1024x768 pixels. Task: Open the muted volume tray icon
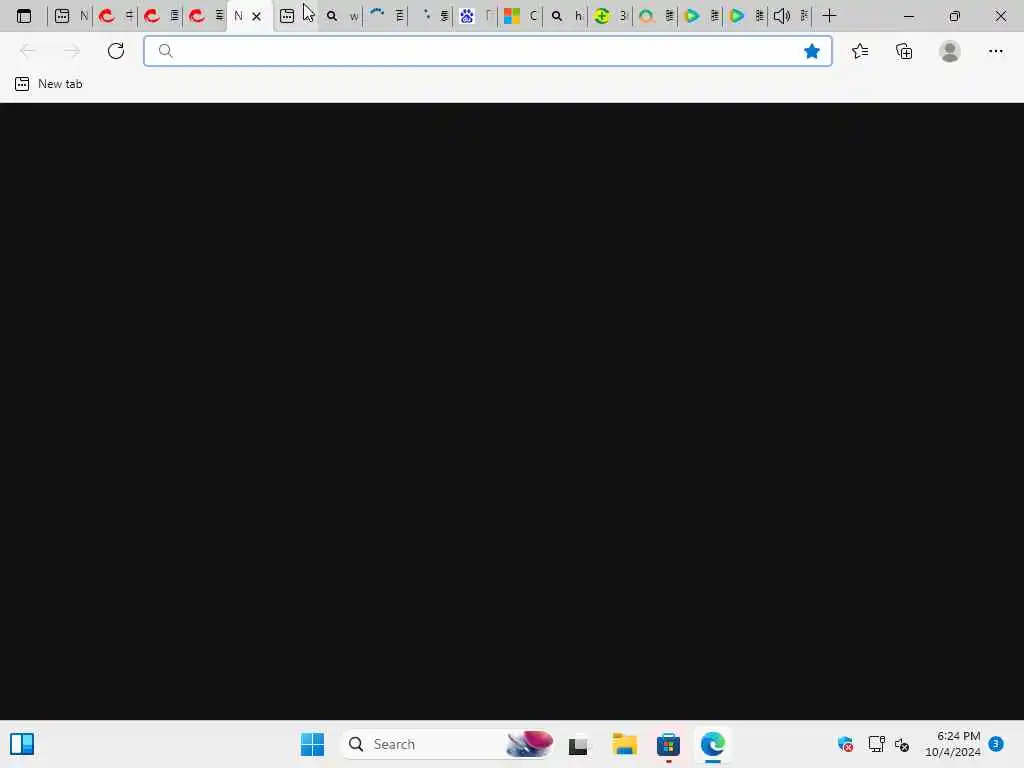tap(902, 744)
